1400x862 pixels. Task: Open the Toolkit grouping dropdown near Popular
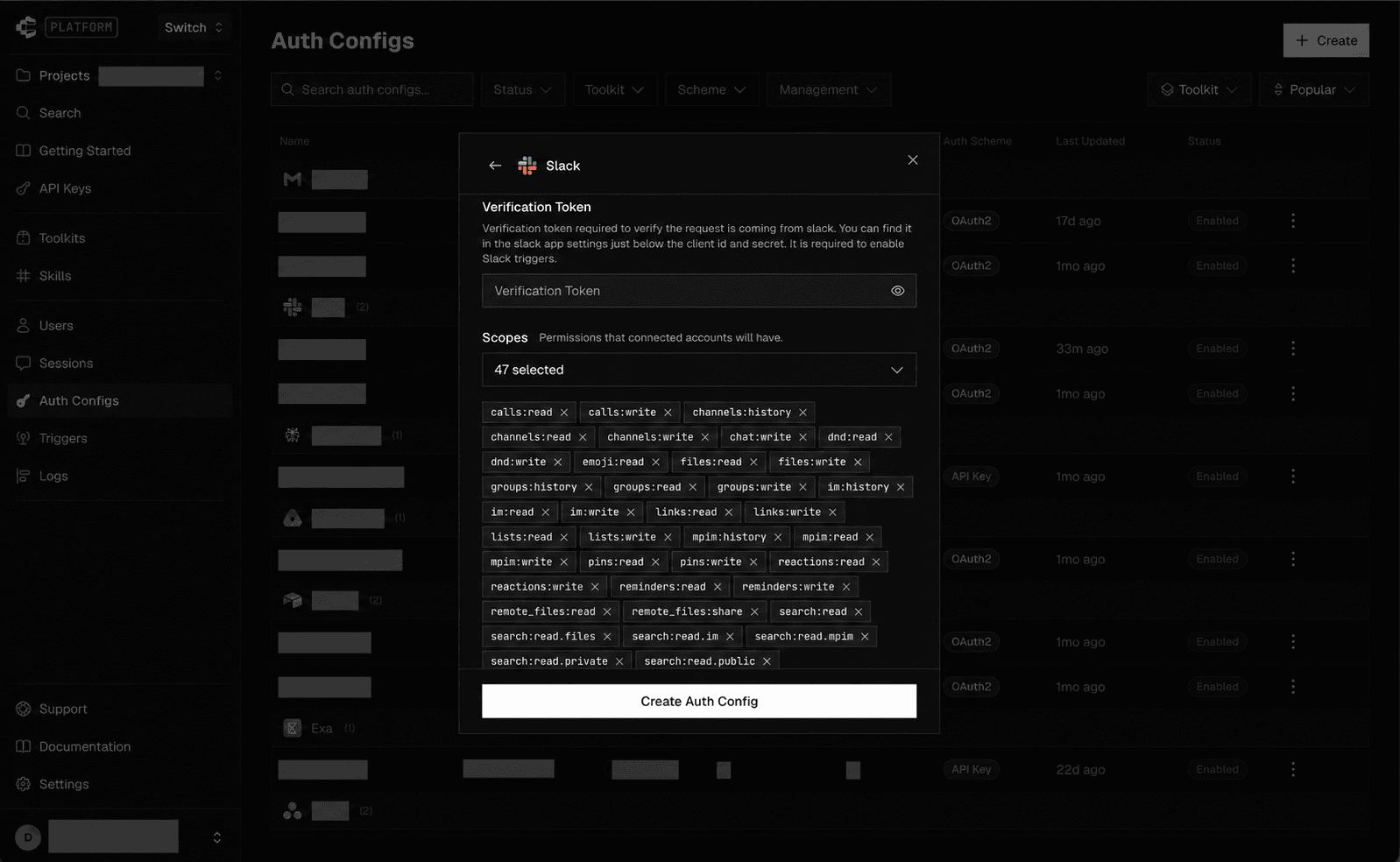coord(1198,89)
